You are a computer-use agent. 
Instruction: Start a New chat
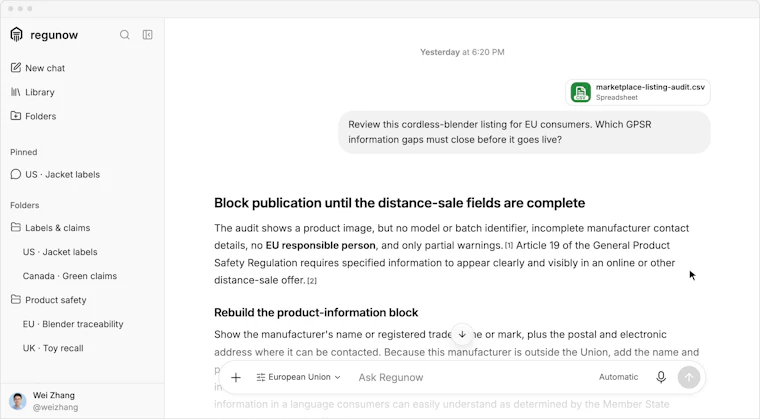tap(38, 68)
